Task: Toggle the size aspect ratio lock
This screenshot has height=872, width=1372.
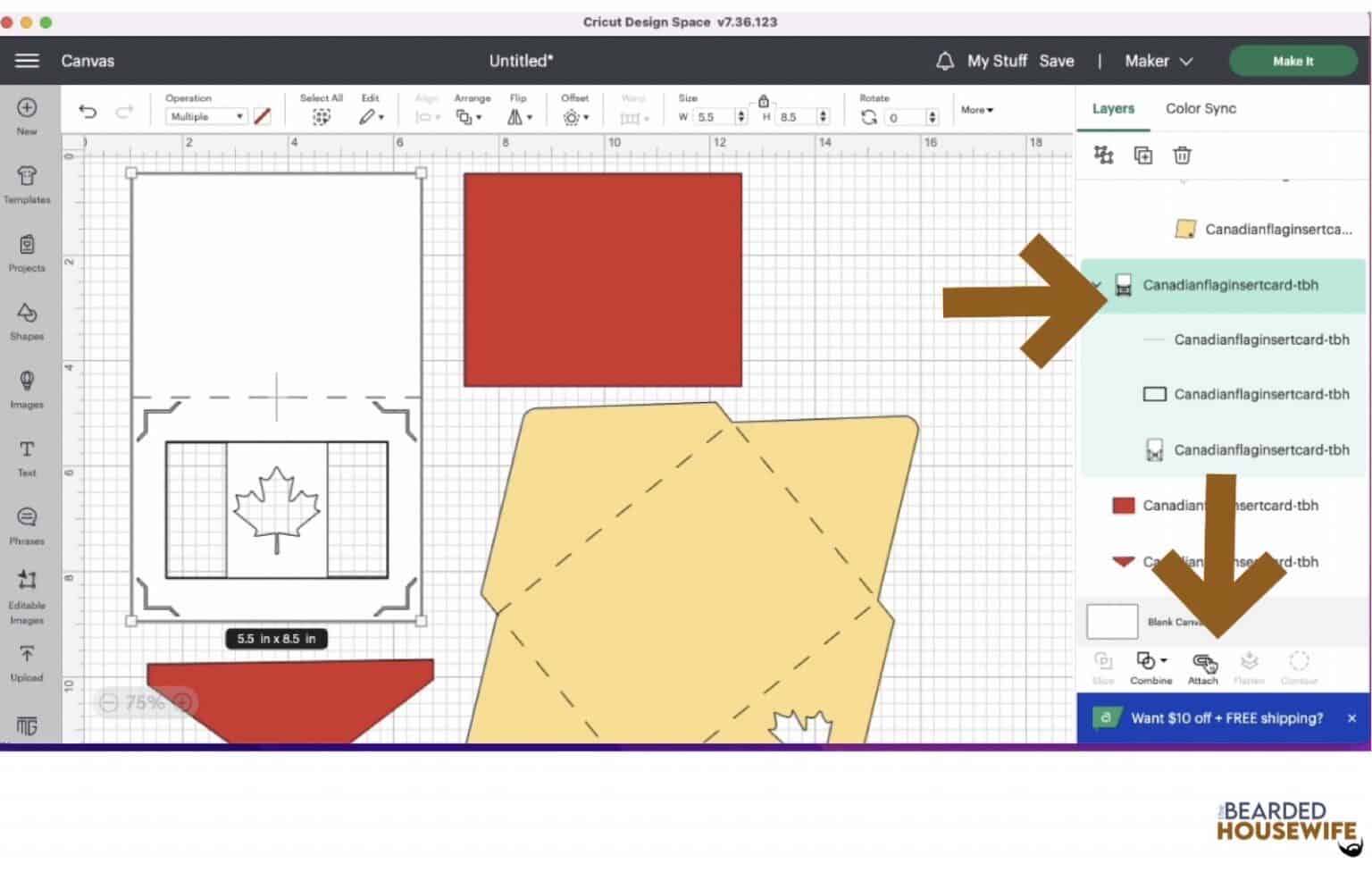Action: coord(763,101)
